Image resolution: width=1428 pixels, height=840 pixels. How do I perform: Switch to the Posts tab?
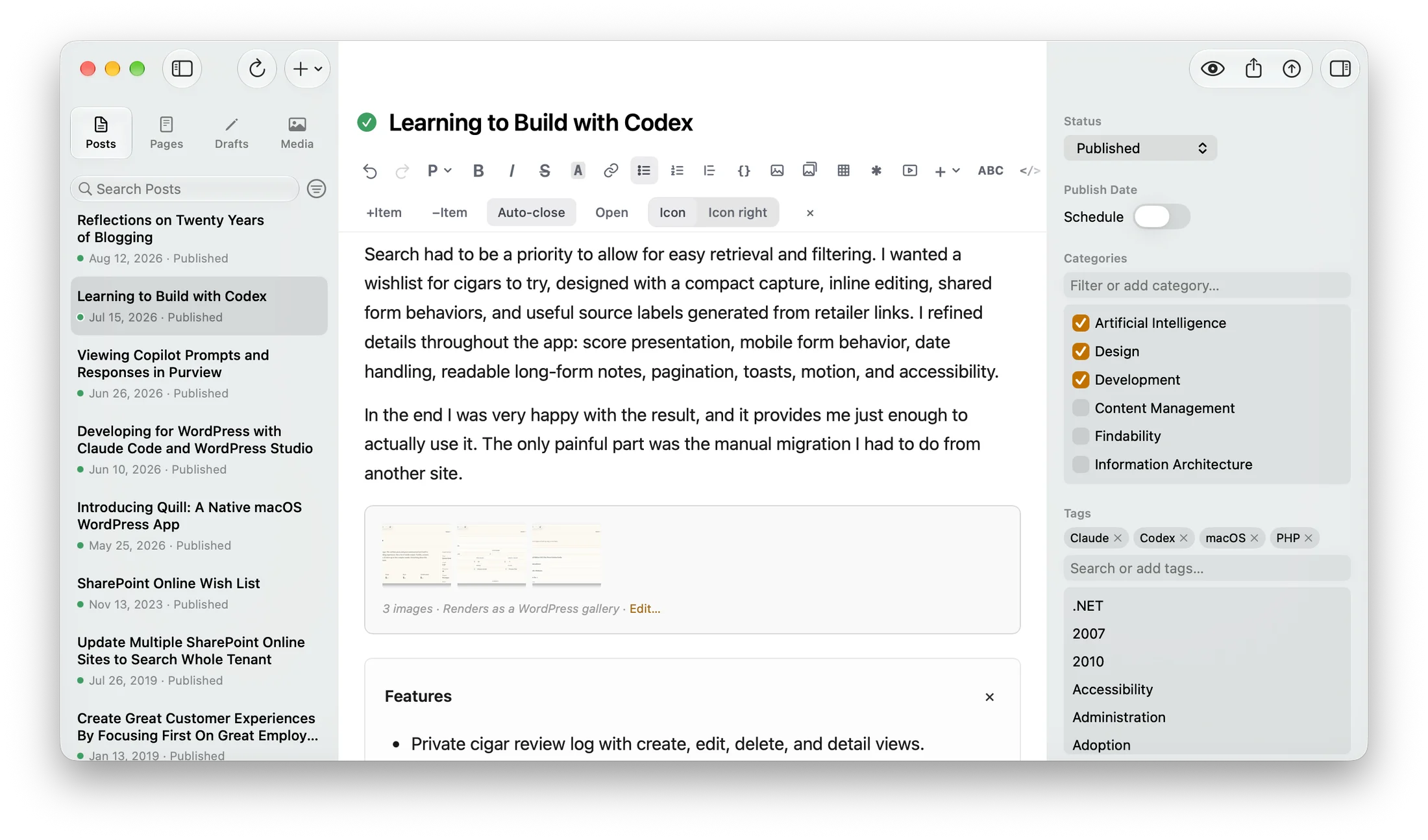click(x=101, y=132)
